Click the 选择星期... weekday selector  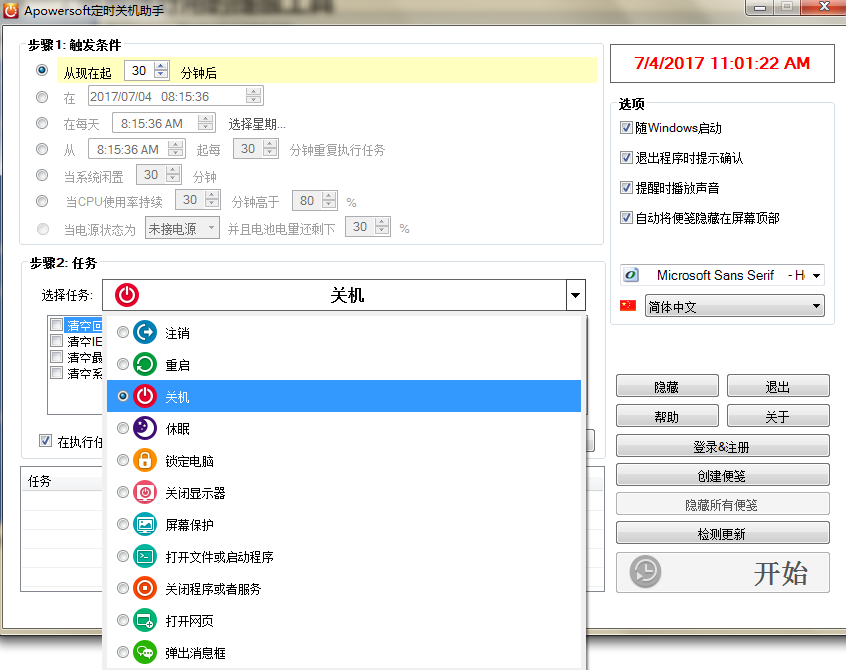(x=257, y=124)
